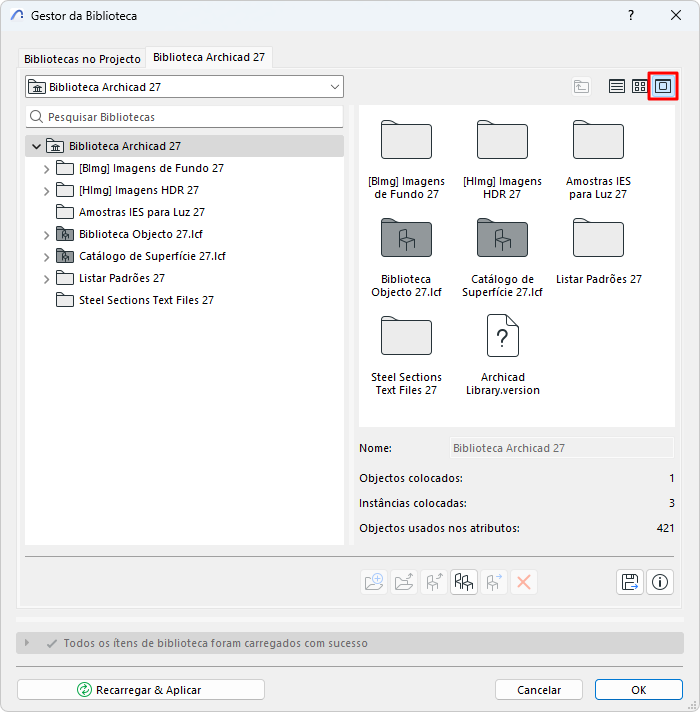
Task: Select Amostras IES para Luz 27 thumbnail
Action: [x=598, y=140]
